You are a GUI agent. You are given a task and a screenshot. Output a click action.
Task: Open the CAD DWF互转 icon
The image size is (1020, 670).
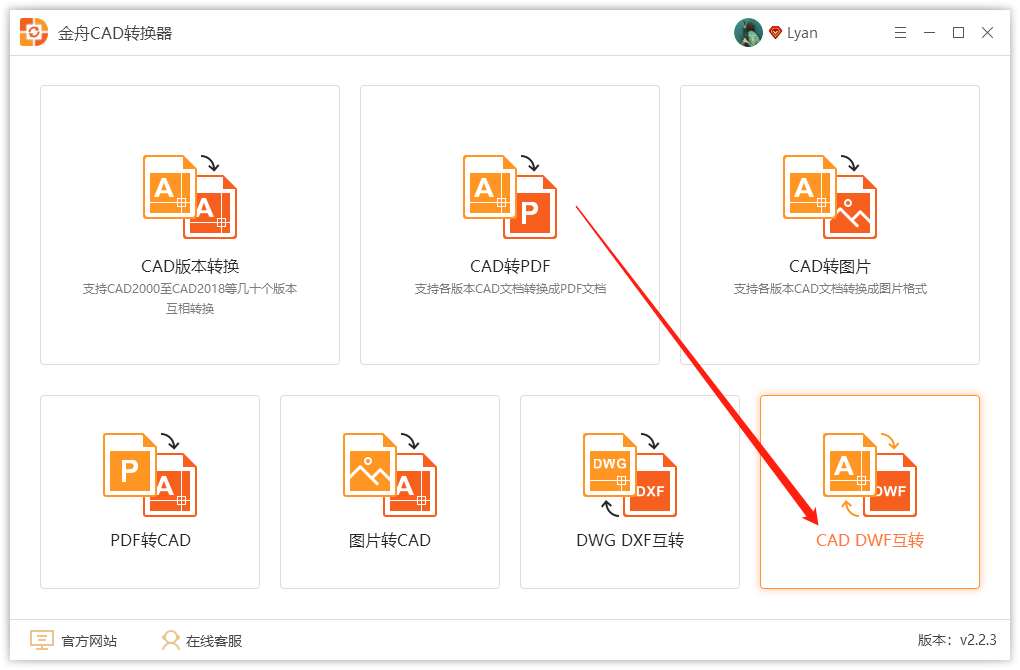(x=870, y=475)
